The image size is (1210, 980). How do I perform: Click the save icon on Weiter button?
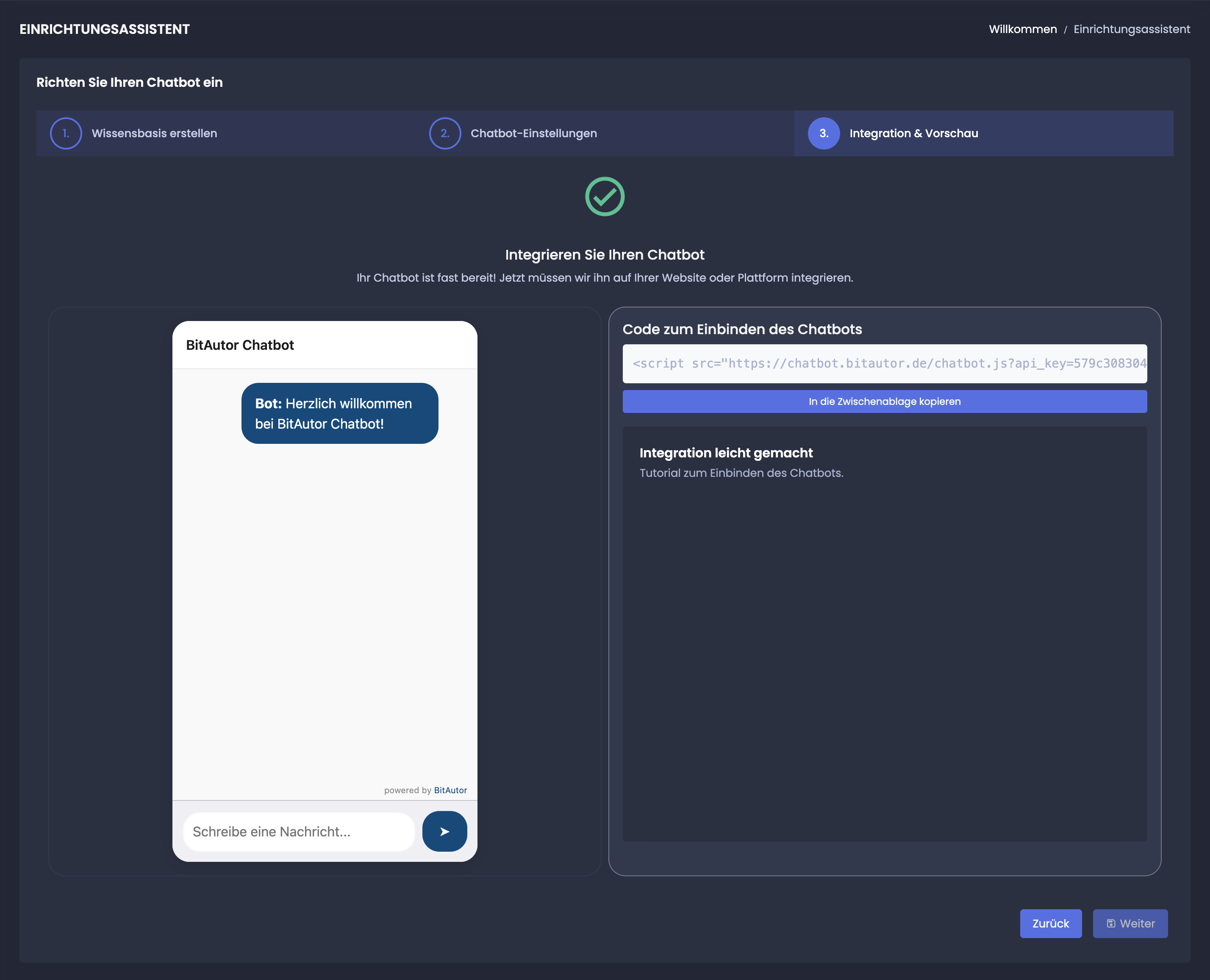pyautogui.click(x=1110, y=924)
